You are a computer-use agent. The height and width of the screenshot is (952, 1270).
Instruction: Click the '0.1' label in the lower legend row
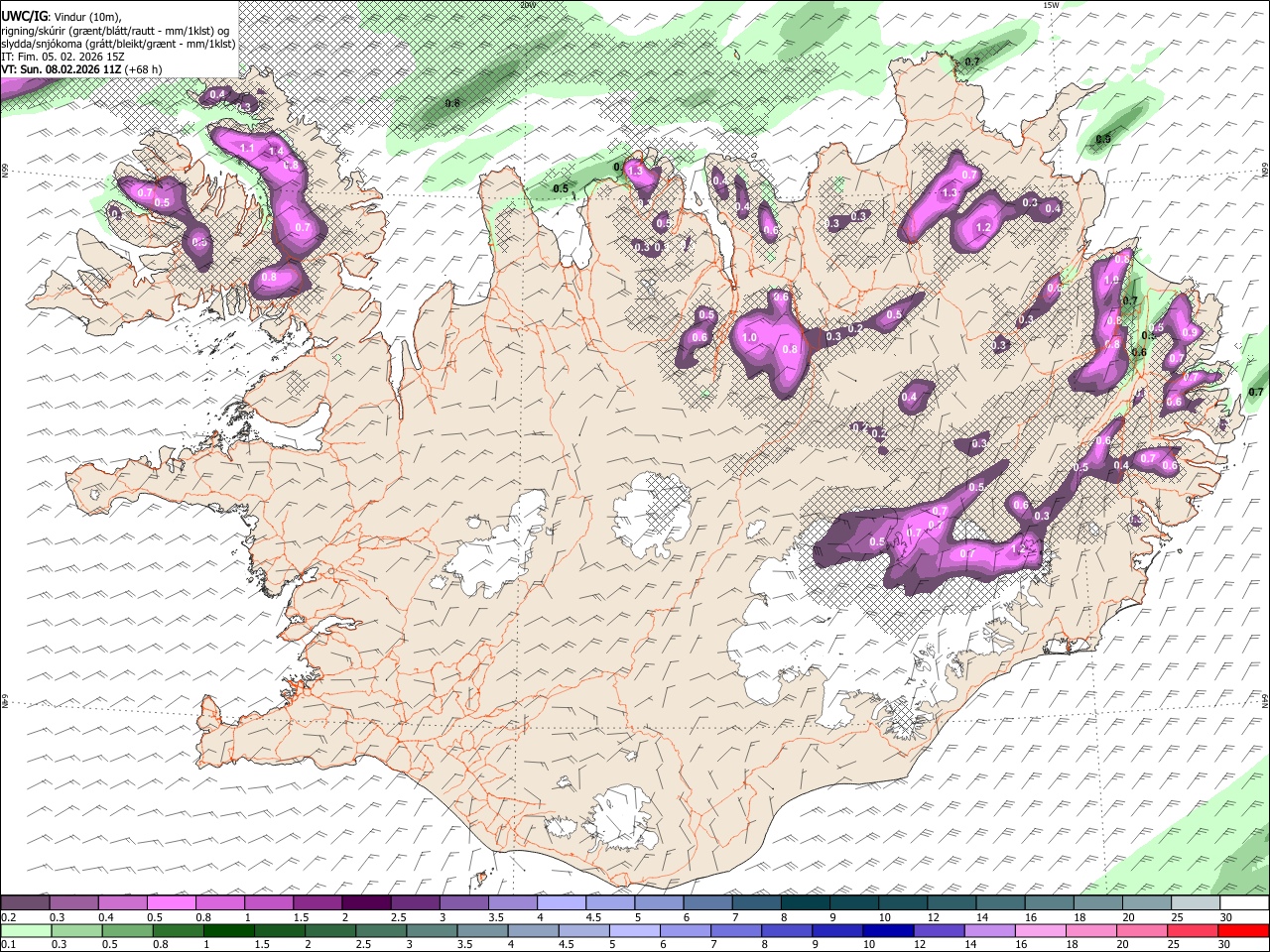9,944
